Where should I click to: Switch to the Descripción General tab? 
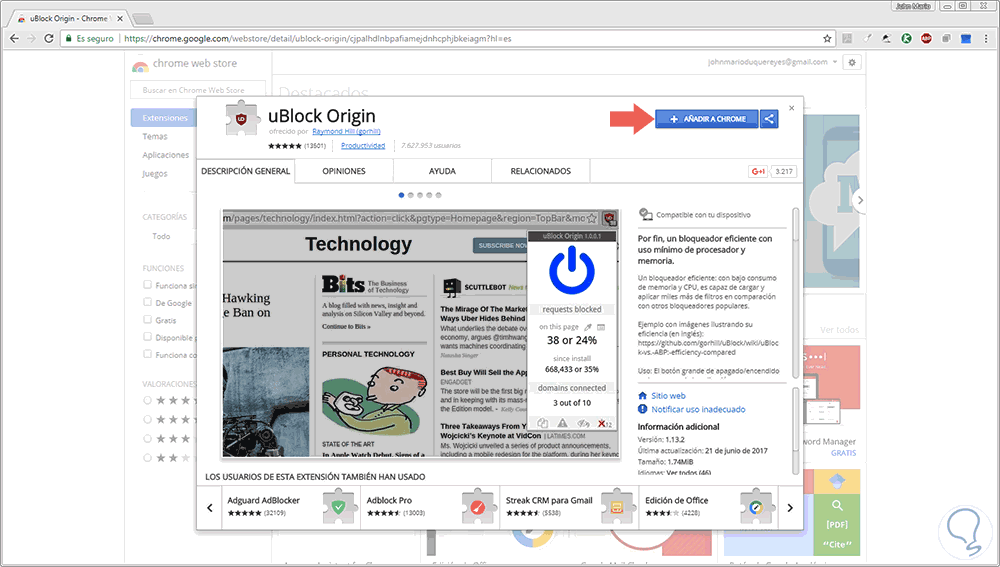[x=246, y=171]
